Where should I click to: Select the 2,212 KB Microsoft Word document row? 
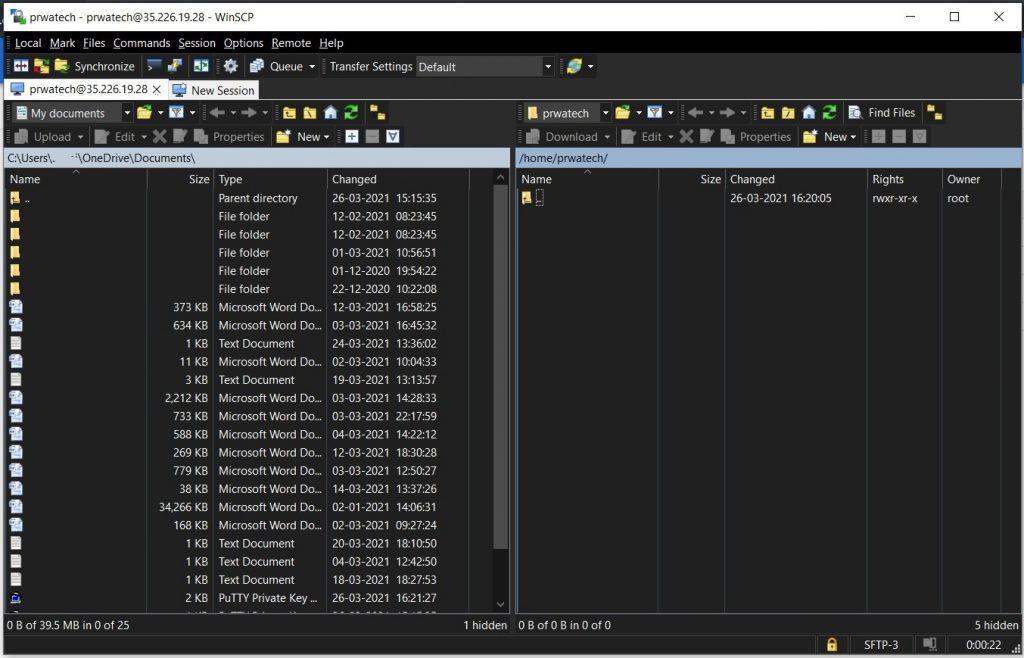[x=236, y=398]
